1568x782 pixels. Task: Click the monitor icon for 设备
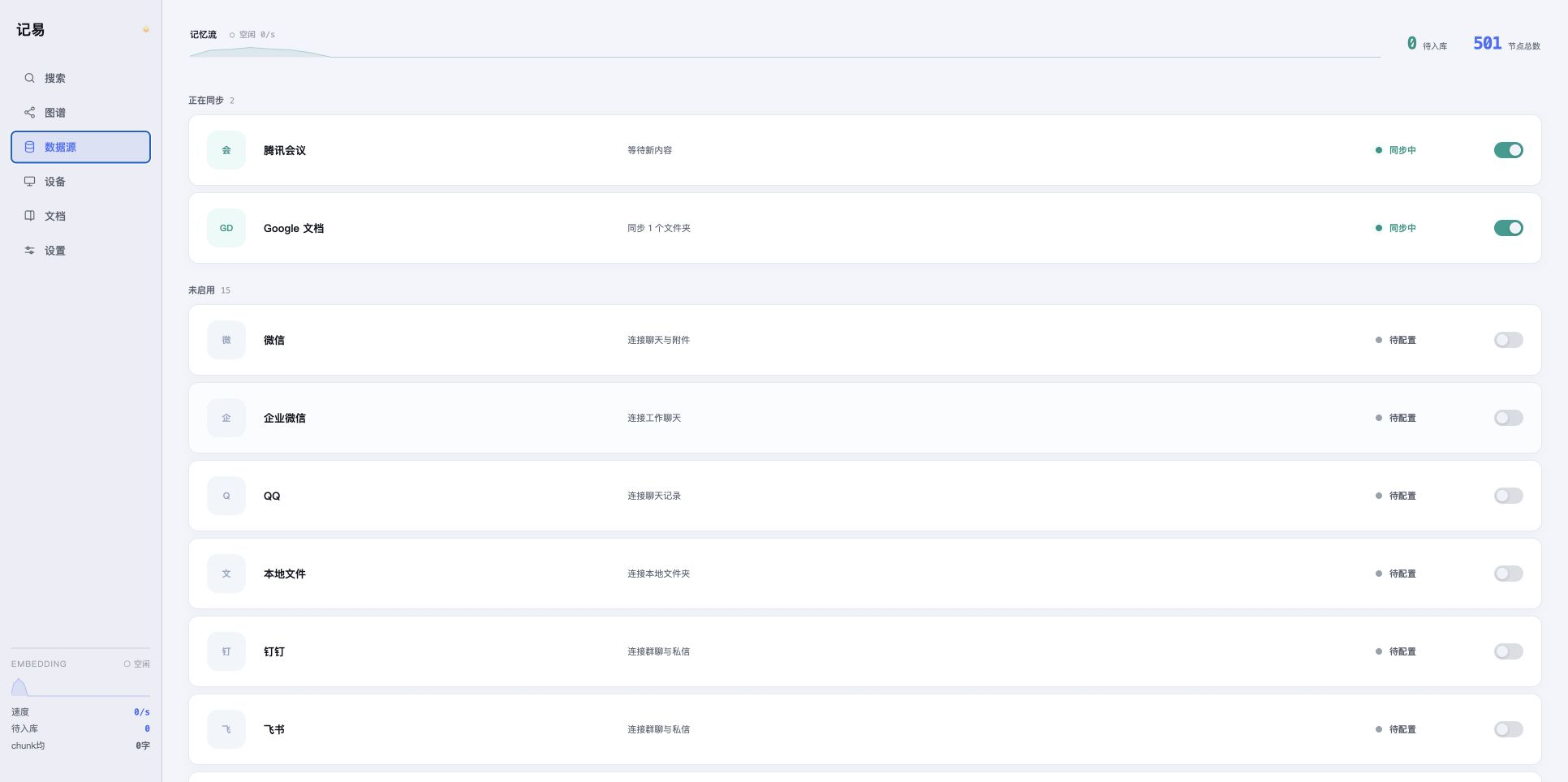[29, 181]
